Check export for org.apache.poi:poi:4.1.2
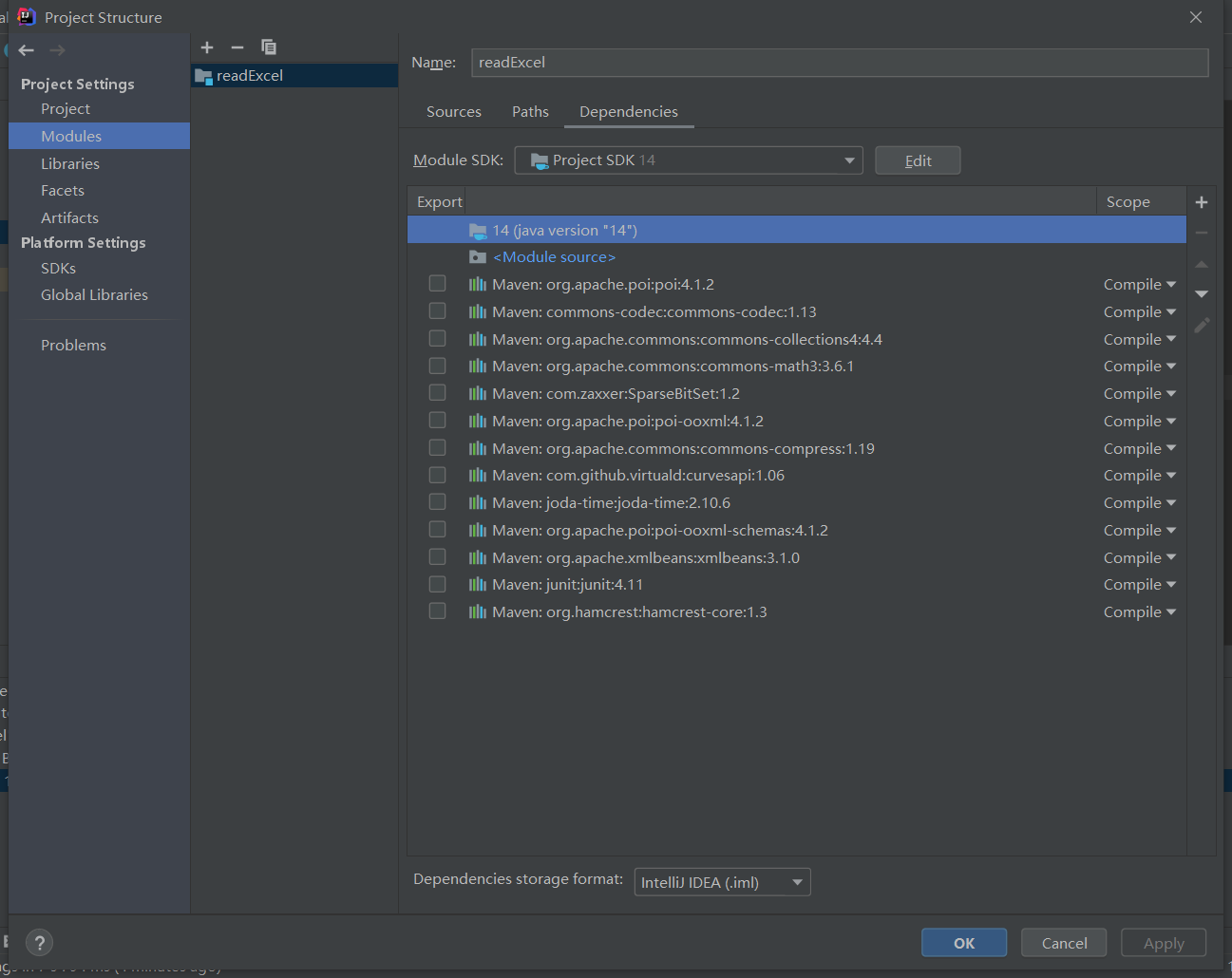Image resolution: width=1232 pixels, height=978 pixels. point(437,283)
